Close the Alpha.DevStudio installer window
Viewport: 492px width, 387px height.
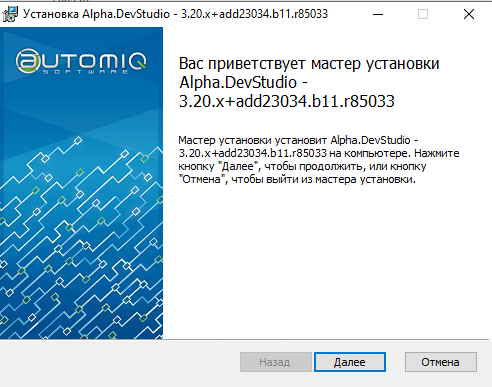(469, 14)
